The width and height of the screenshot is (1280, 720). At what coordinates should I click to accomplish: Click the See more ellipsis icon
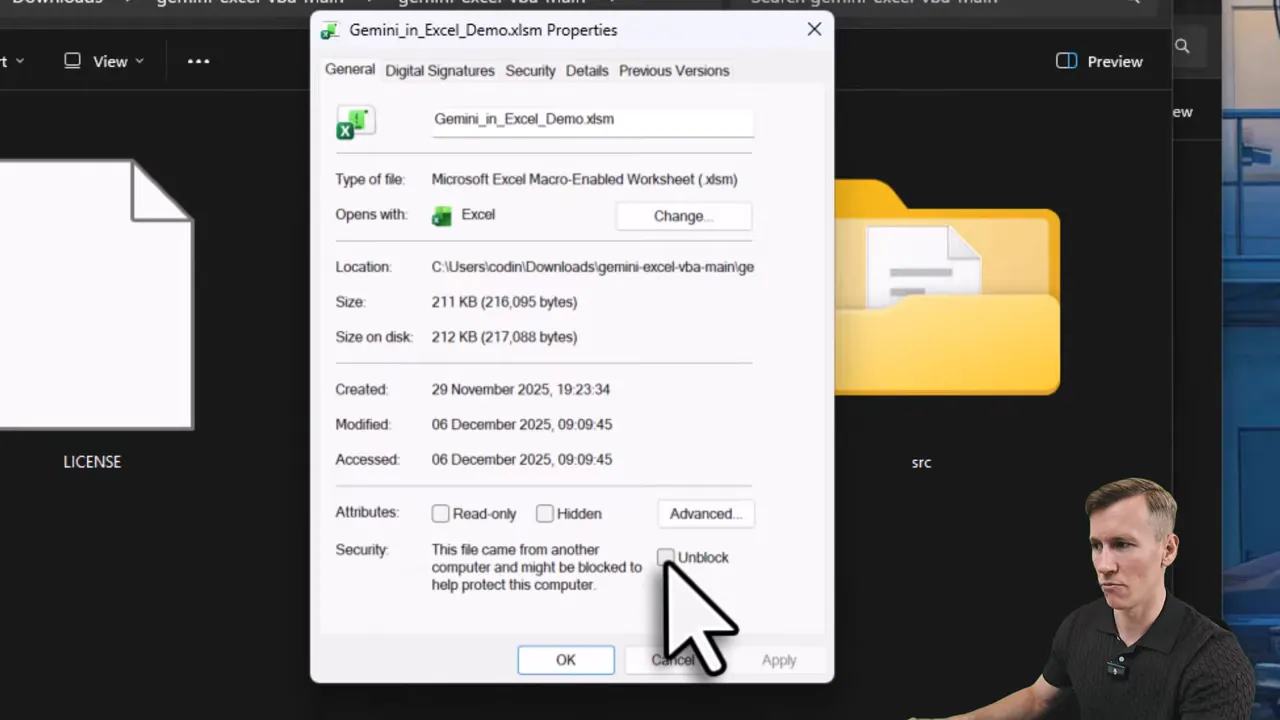click(197, 61)
